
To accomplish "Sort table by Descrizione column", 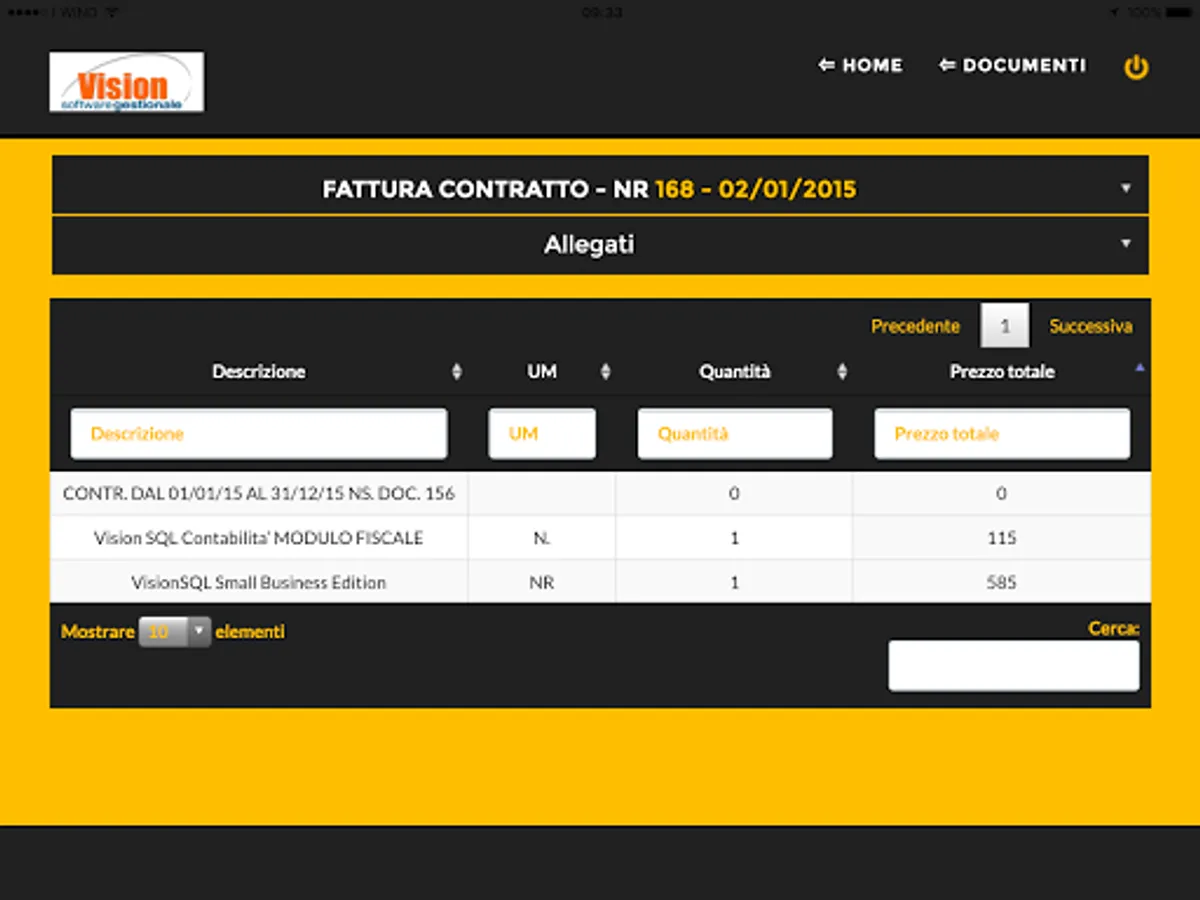I will [259, 372].
